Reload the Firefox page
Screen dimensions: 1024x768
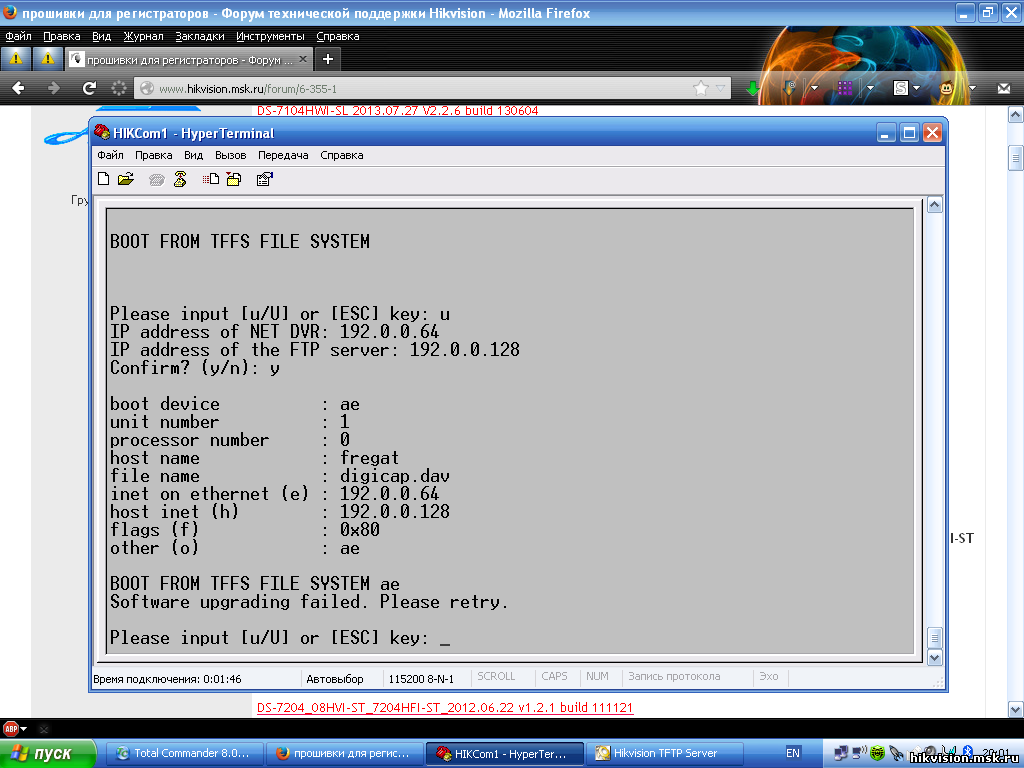[89, 88]
